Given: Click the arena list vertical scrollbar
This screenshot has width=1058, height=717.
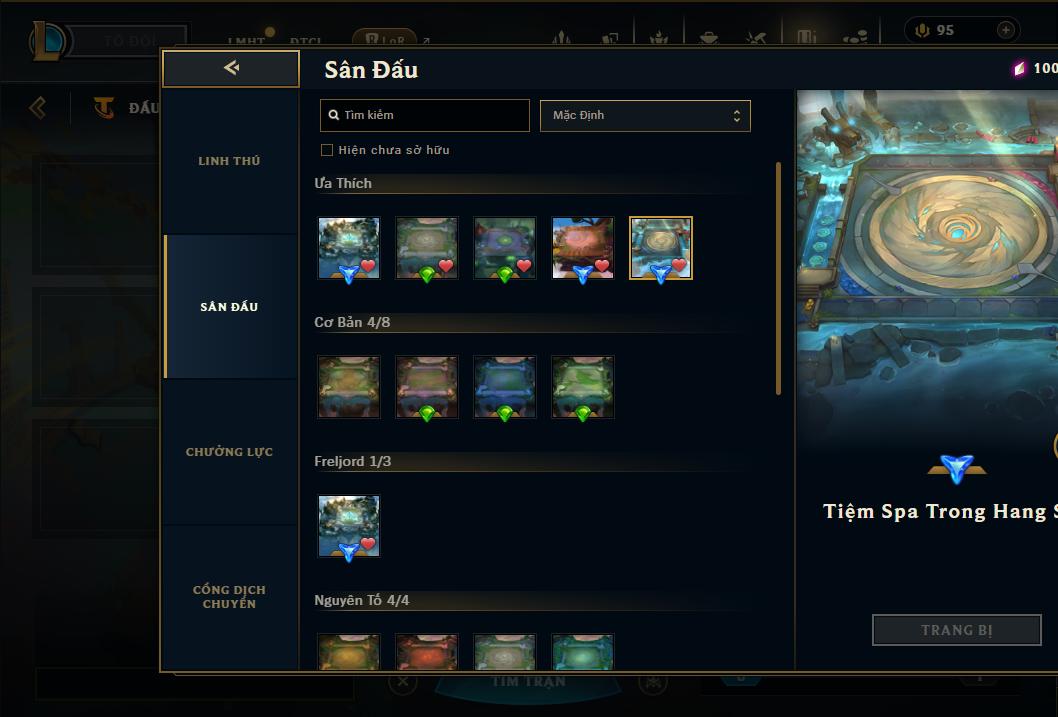Looking at the screenshot, I should point(778,278).
